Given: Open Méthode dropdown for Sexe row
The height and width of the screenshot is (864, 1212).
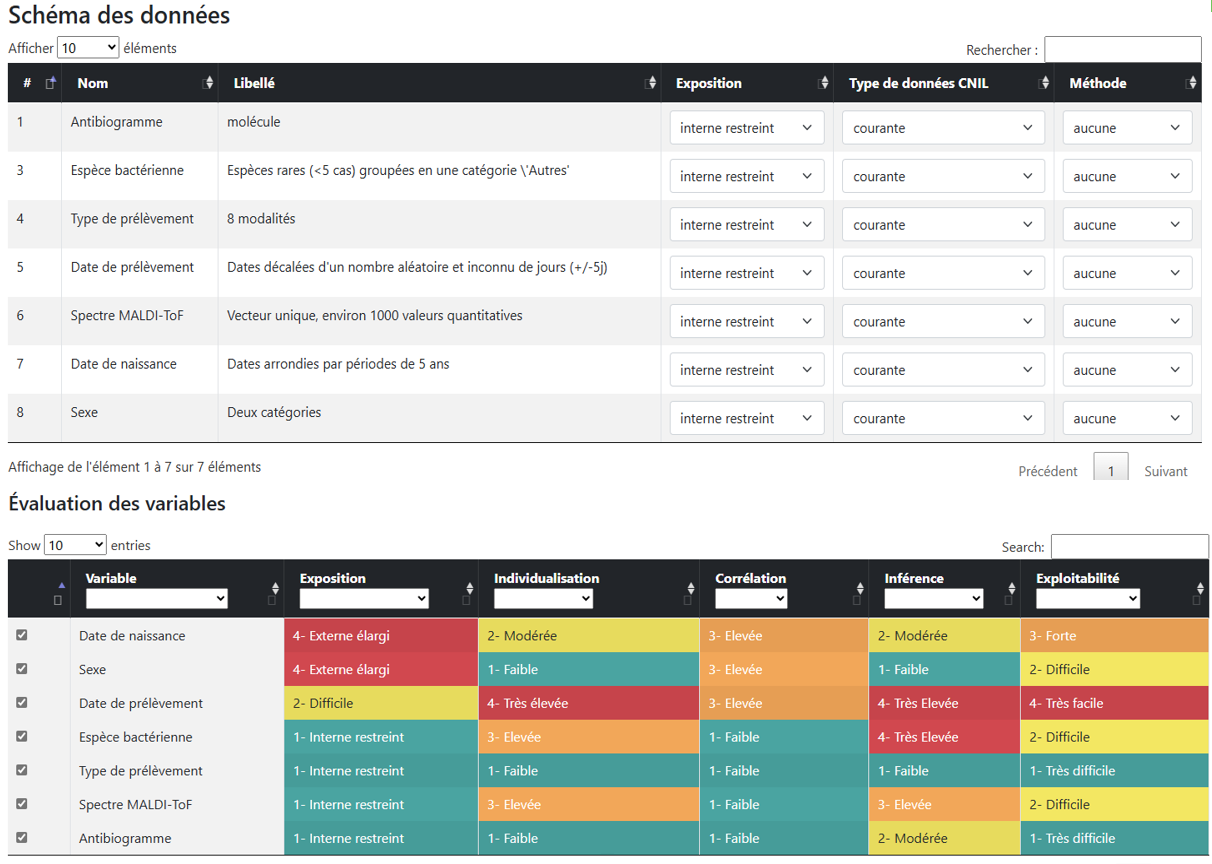Looking at the screenshot, I should pyautogui.click(x=1127, y=419).
